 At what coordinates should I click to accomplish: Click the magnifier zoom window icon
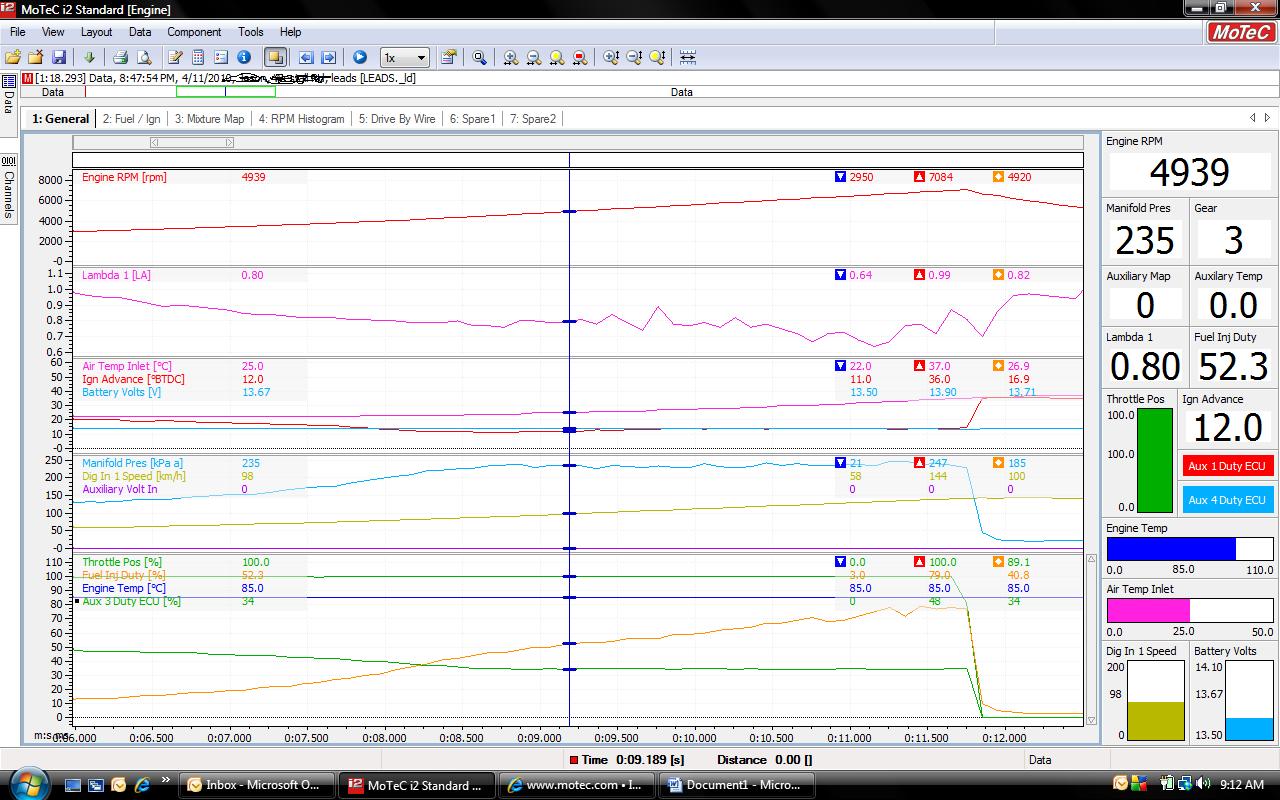[x=480, y=58]
